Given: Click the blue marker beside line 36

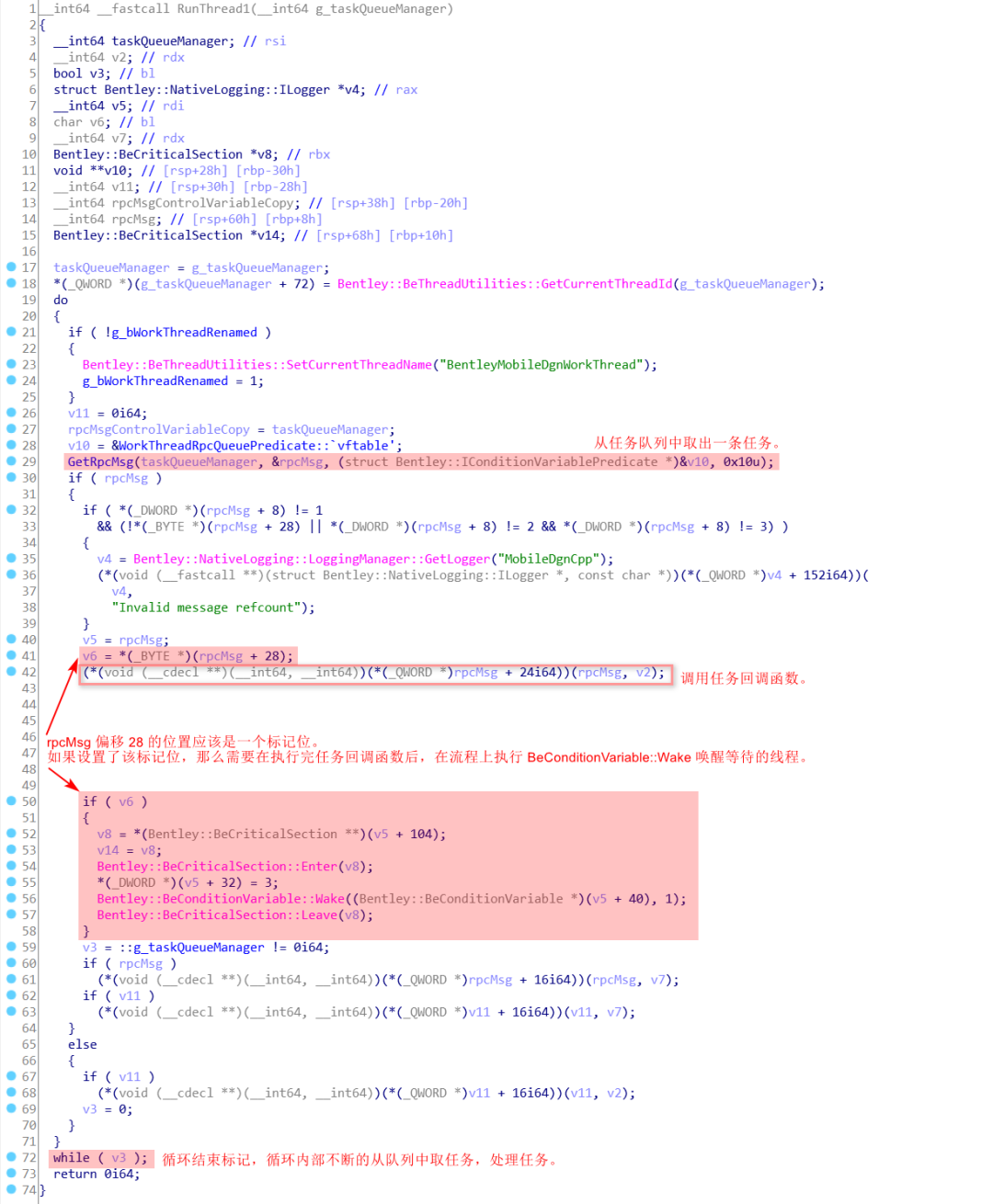Looking at the screenshot, I should (x=11, y=574).
